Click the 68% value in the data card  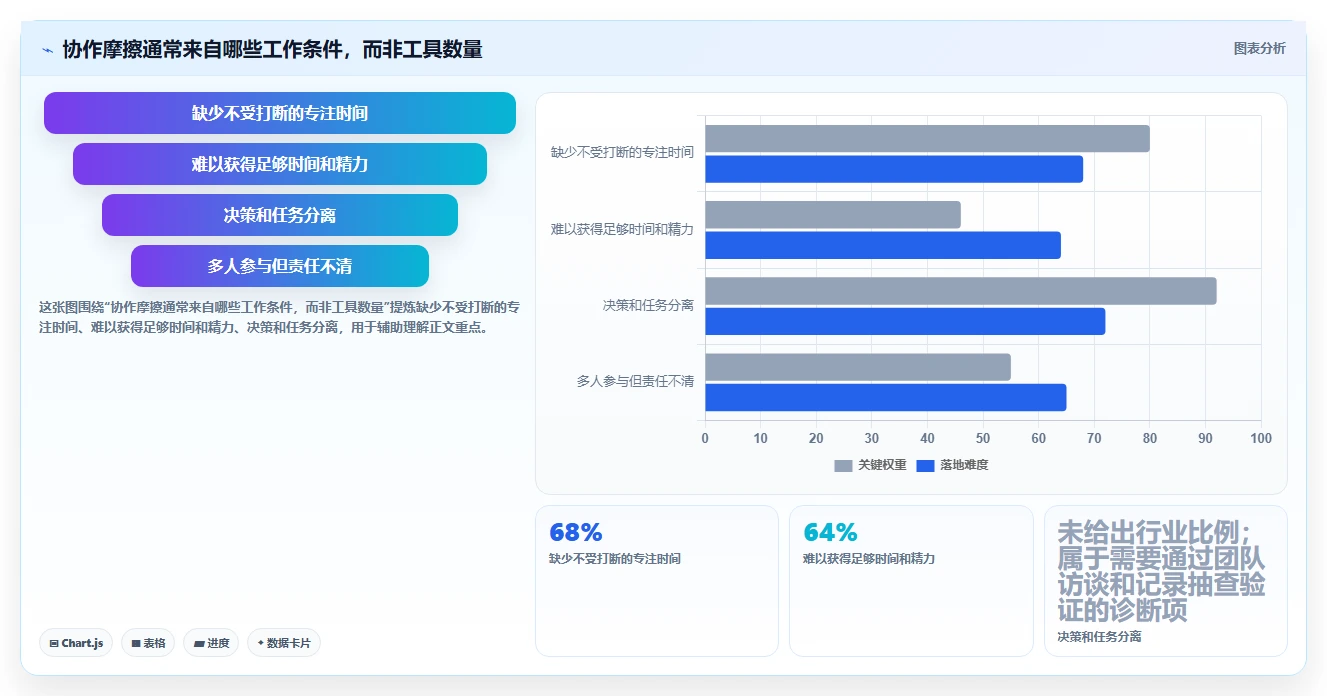coord(576,533)
